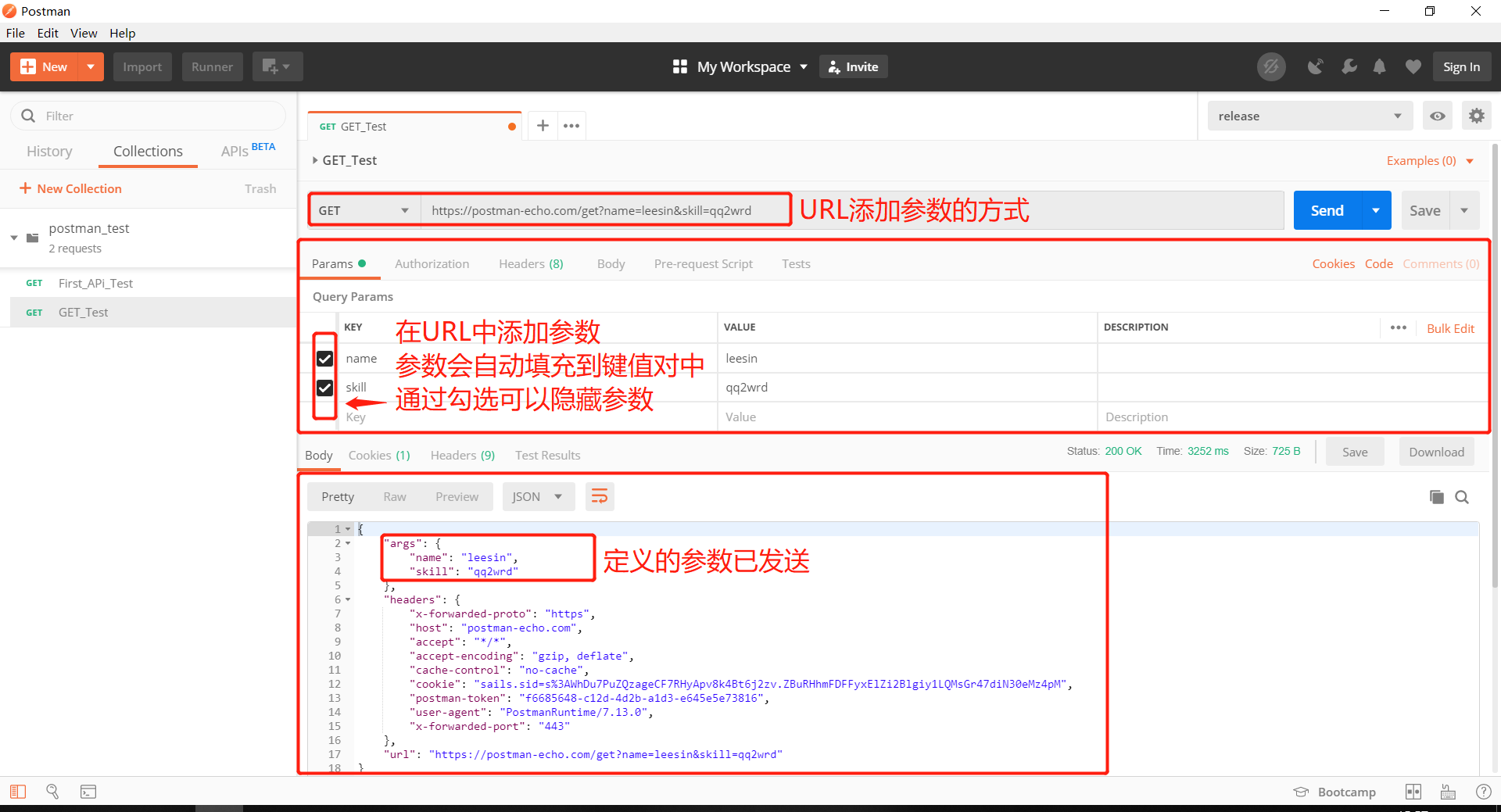
Task: Open Postman console icon
Action: click(88, 792)
